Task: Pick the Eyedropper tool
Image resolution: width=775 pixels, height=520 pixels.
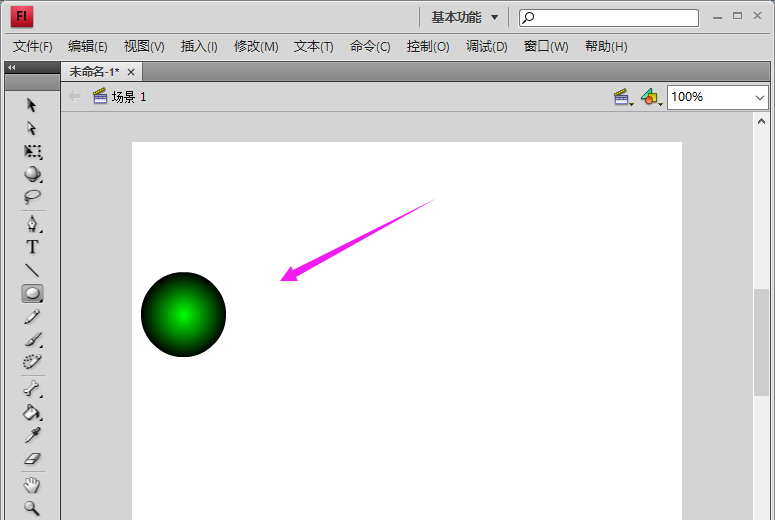Action: [32, 435]
